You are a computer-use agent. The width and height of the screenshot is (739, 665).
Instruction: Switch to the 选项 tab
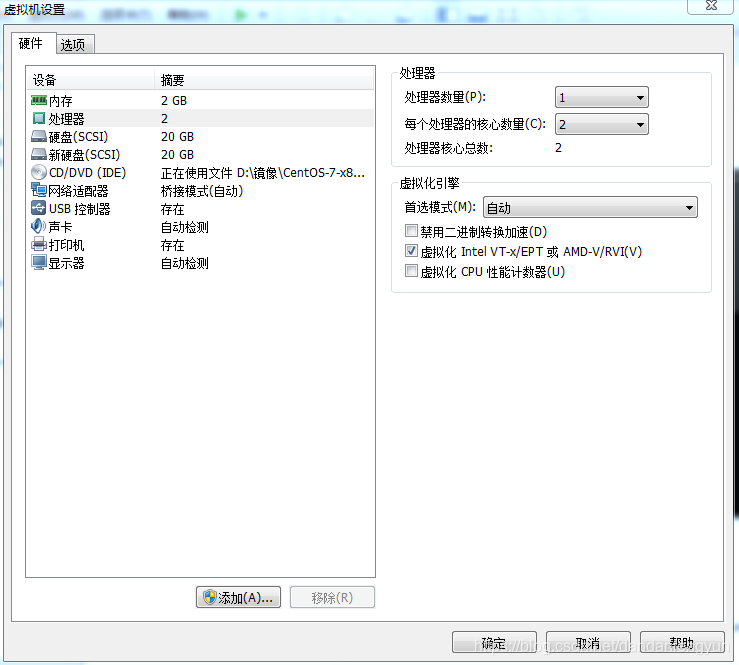pyautogui.click(x=74, y=45)
